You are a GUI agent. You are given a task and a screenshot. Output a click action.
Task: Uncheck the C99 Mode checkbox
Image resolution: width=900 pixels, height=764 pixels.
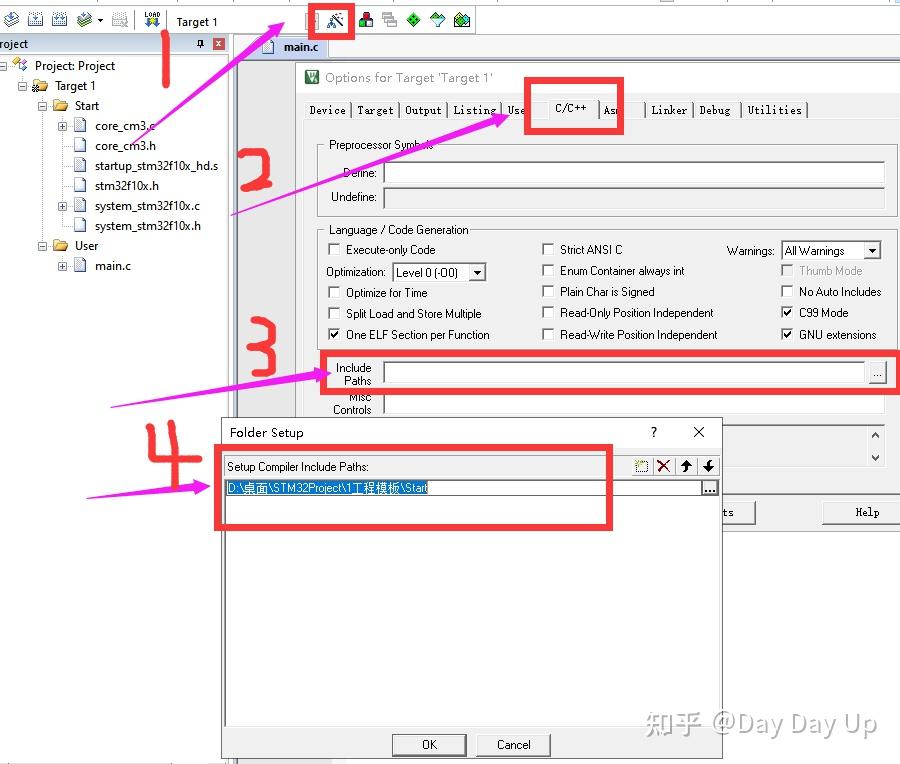(787, 312)
